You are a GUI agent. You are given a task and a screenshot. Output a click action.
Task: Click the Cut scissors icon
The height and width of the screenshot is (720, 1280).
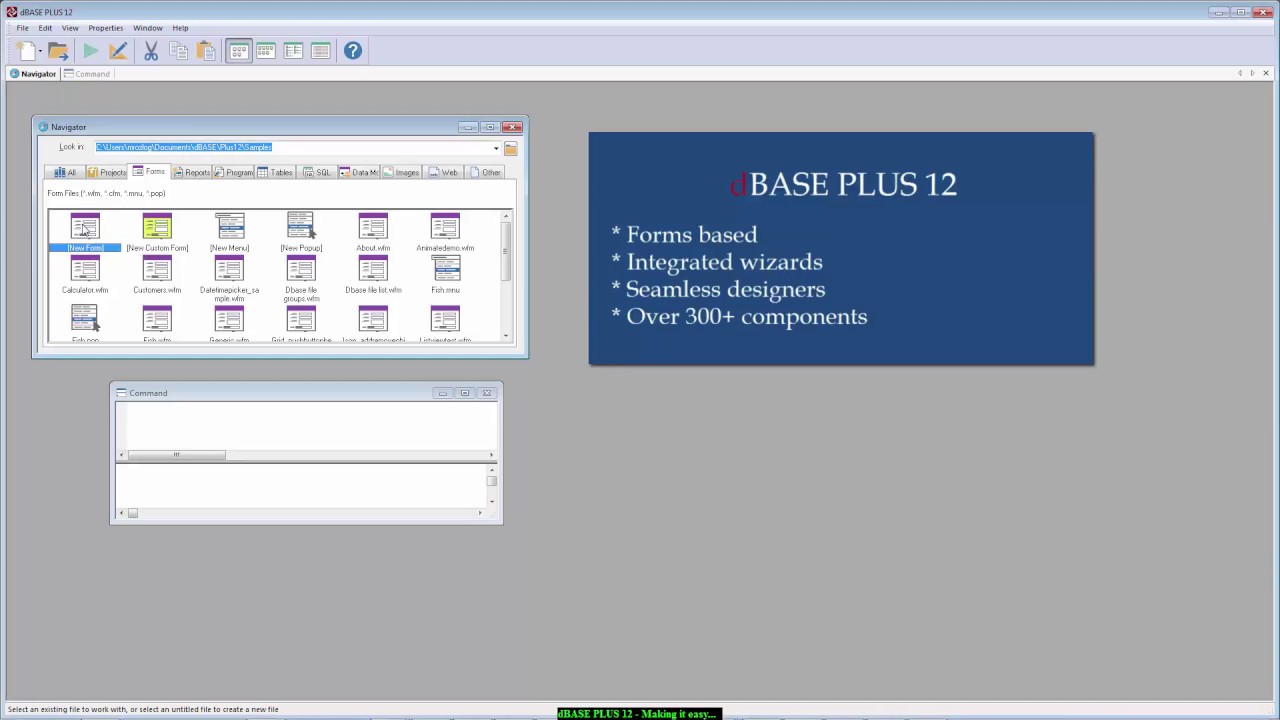tap(151, 51)
